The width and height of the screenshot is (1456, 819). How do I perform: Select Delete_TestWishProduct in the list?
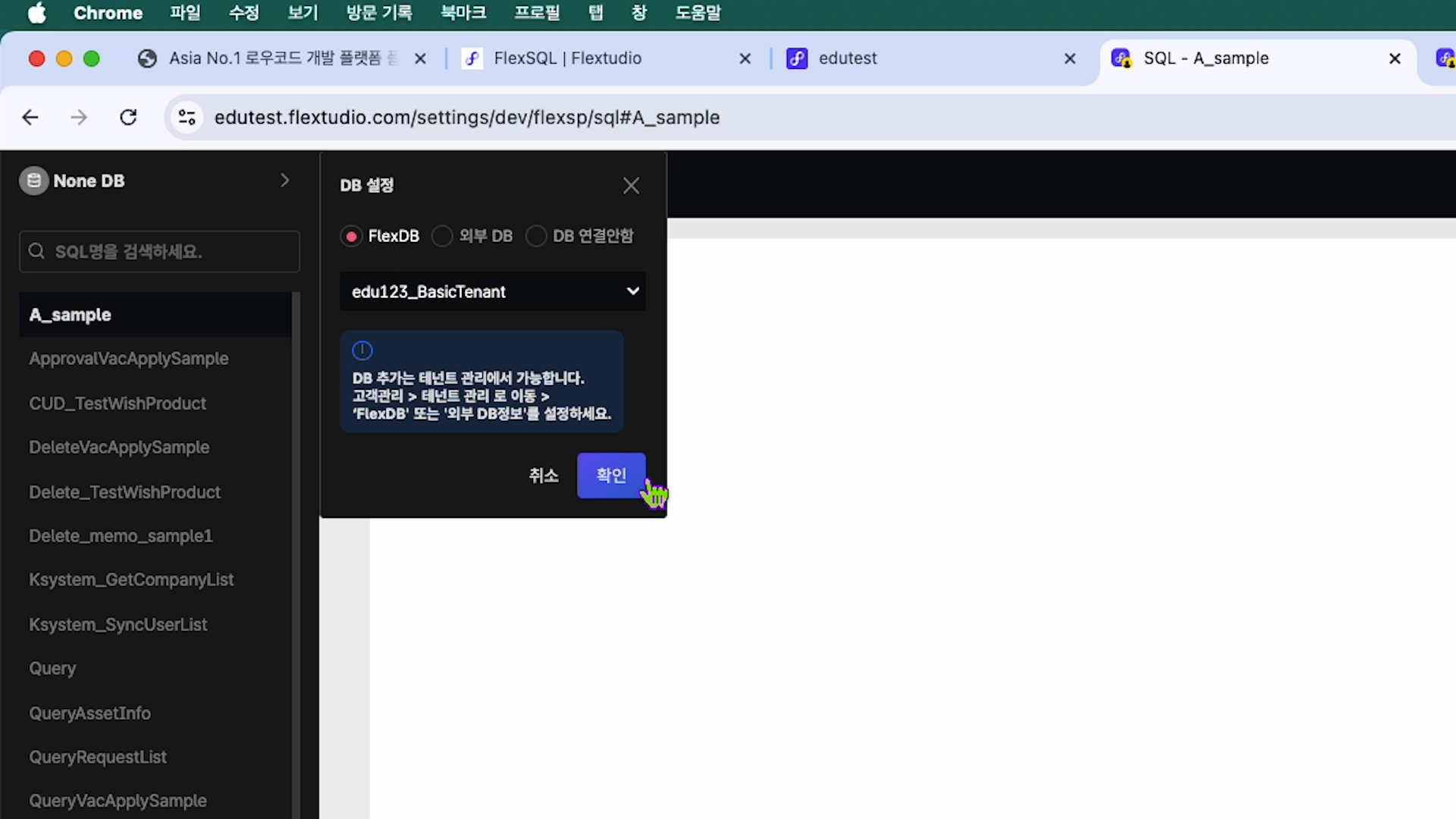tap(155, 492)
